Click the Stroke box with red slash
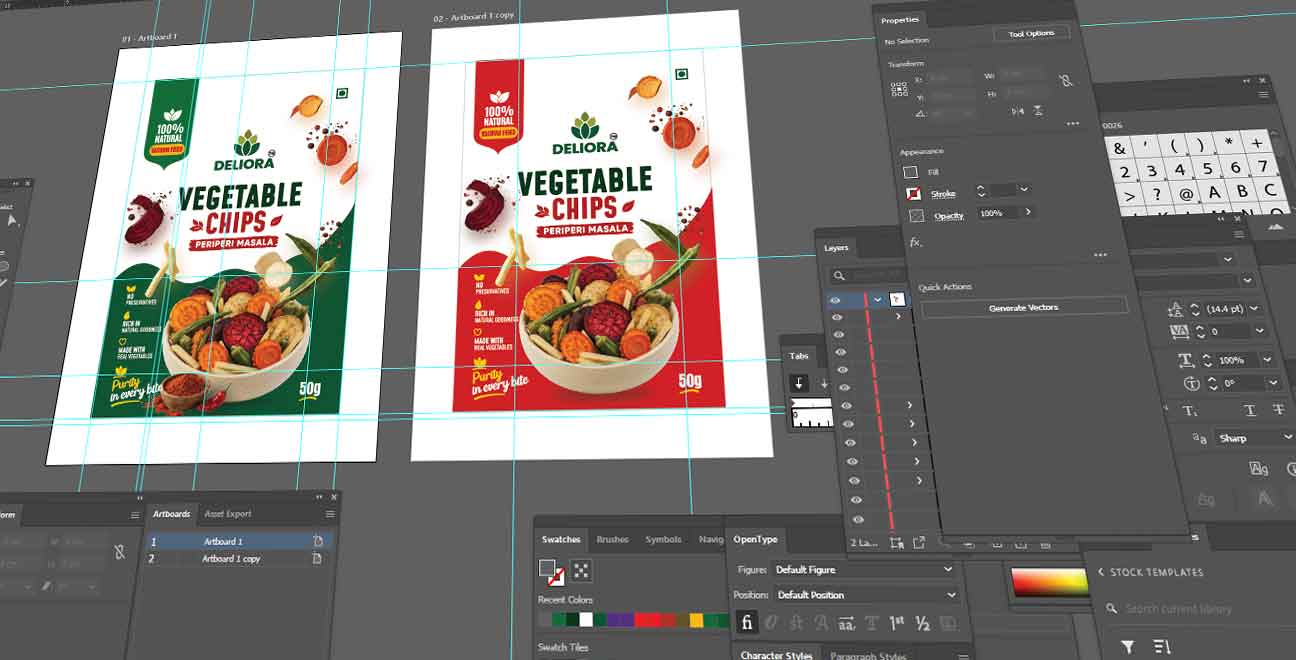 913,193
